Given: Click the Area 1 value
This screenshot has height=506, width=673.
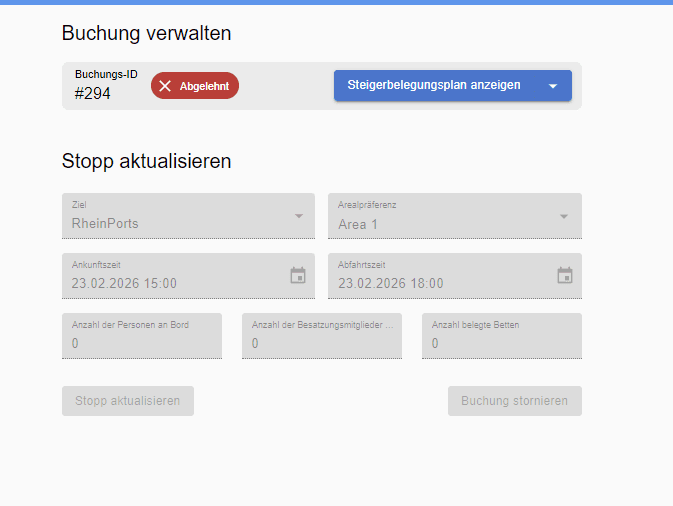Looking at the screenshot, I should 358,224.
